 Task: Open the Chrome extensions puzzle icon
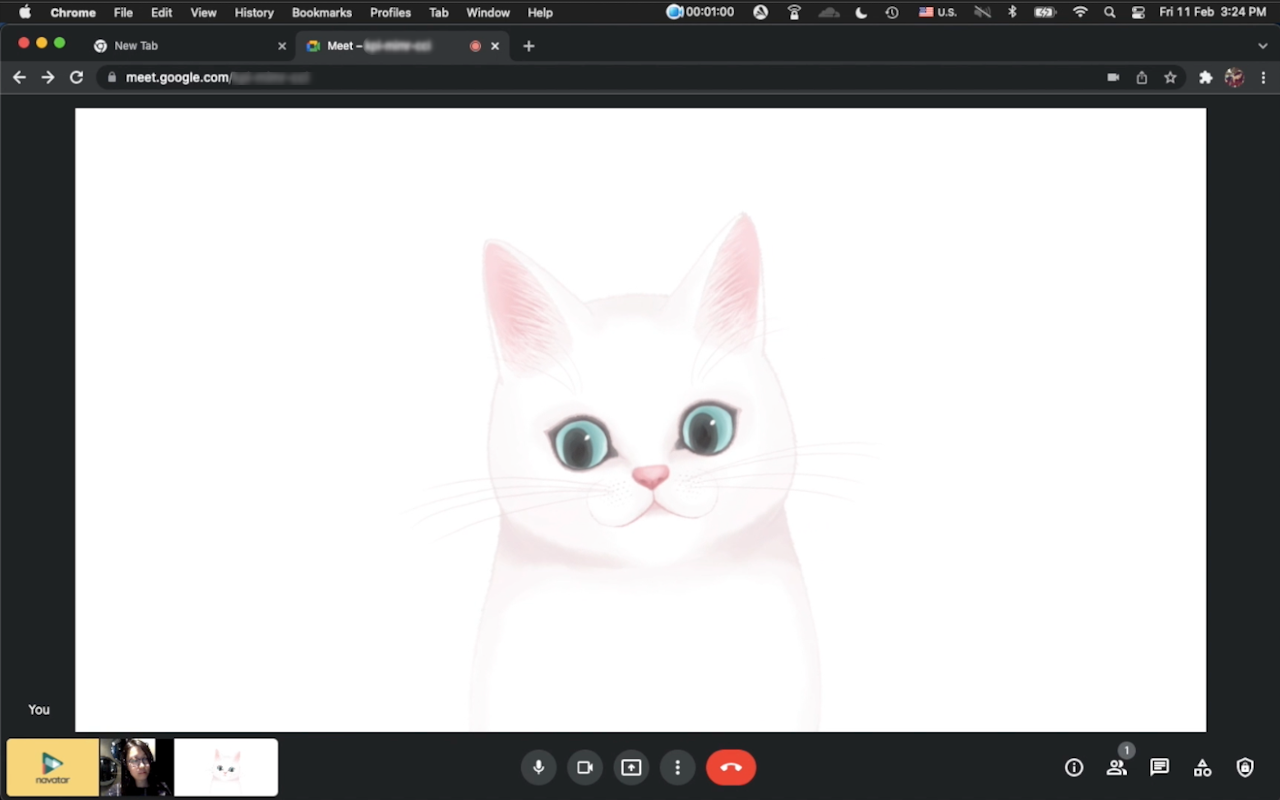point(1204,77)
